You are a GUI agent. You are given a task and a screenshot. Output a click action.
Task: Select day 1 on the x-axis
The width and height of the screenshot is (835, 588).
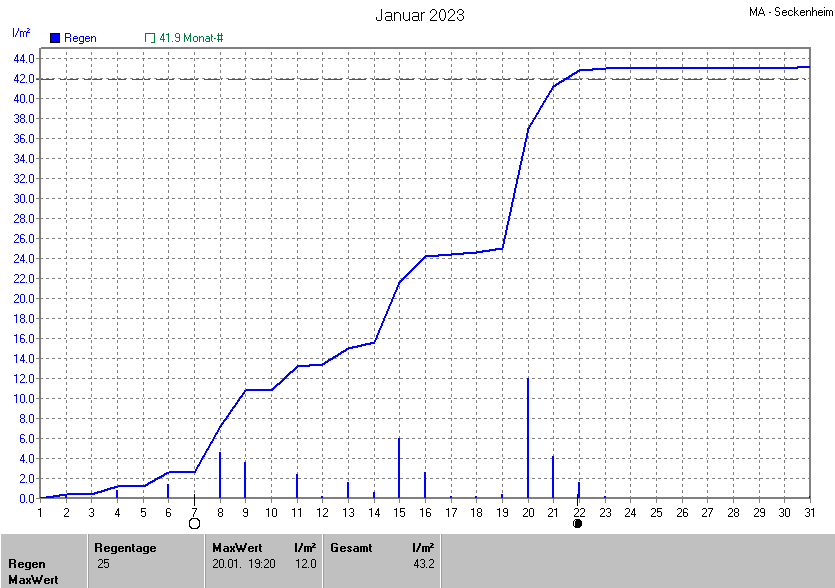pyautogui.click(x=40, y=512)
